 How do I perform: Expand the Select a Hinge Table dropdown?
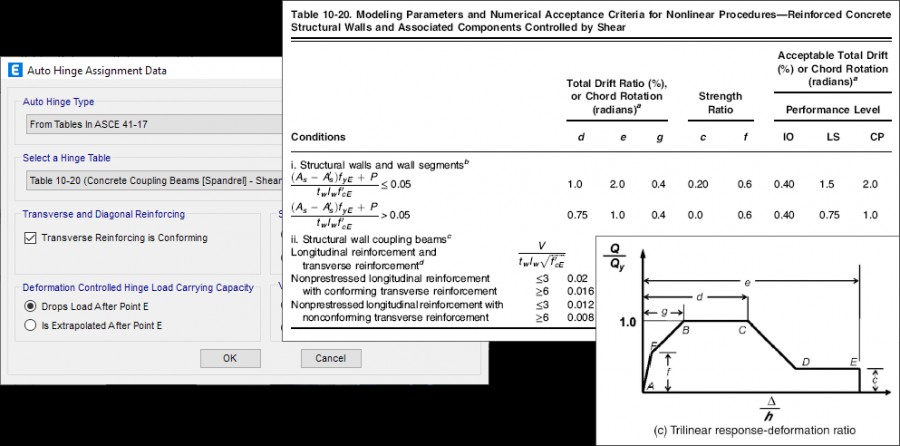(150, 181)
